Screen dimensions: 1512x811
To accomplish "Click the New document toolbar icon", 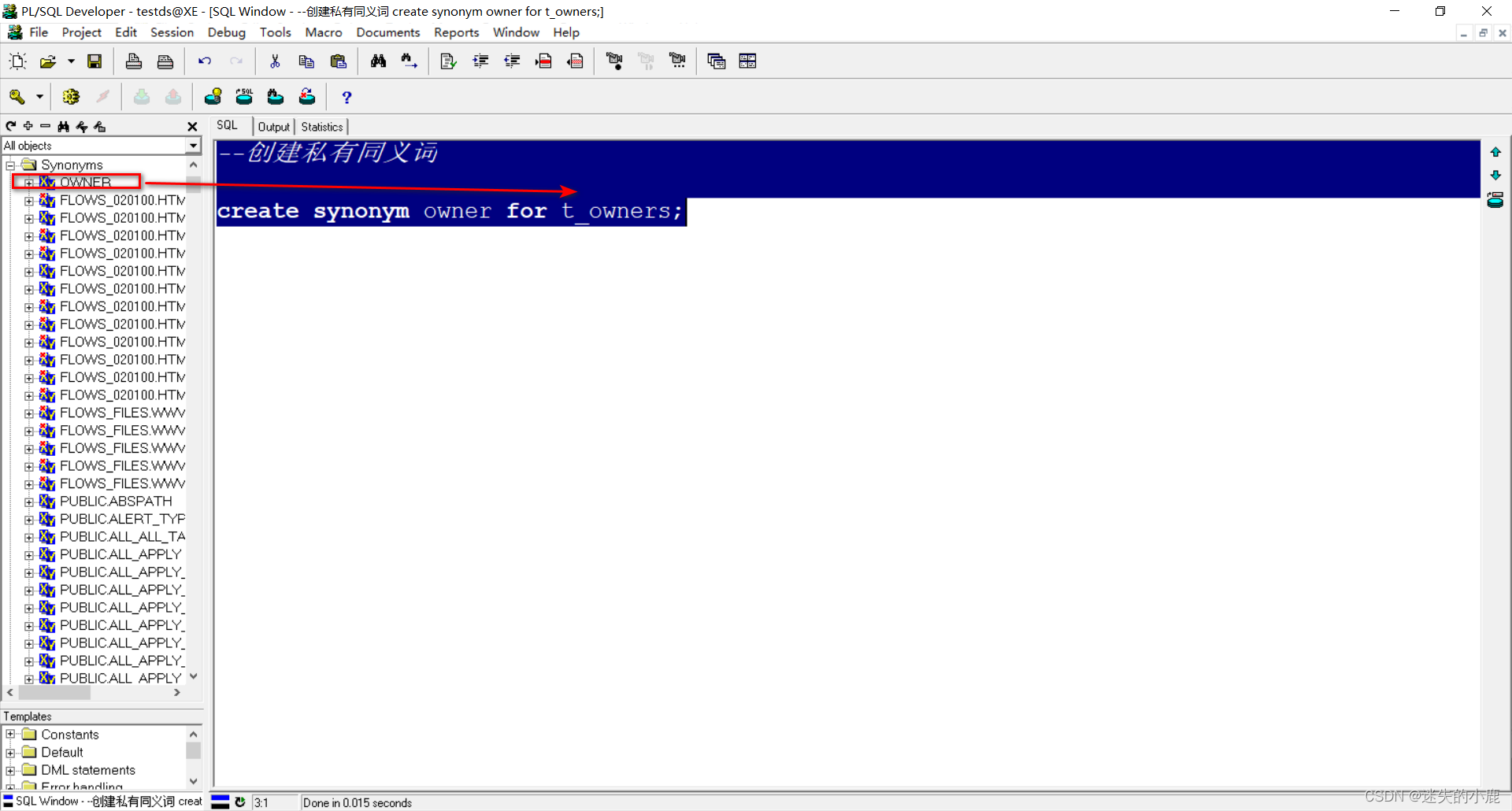I will tap(17, 61).
